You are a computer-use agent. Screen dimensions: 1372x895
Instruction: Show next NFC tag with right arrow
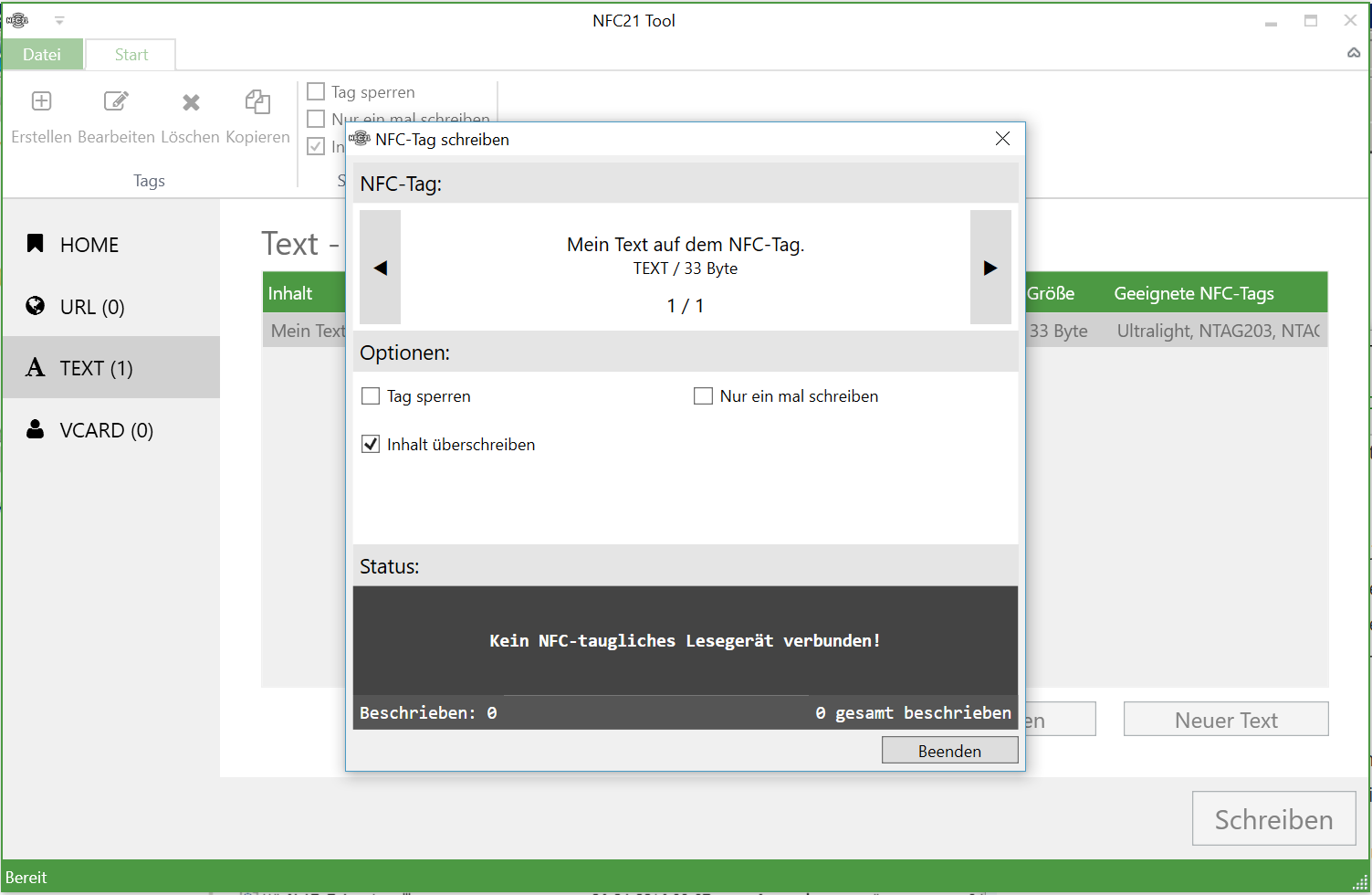coord(990,267)
